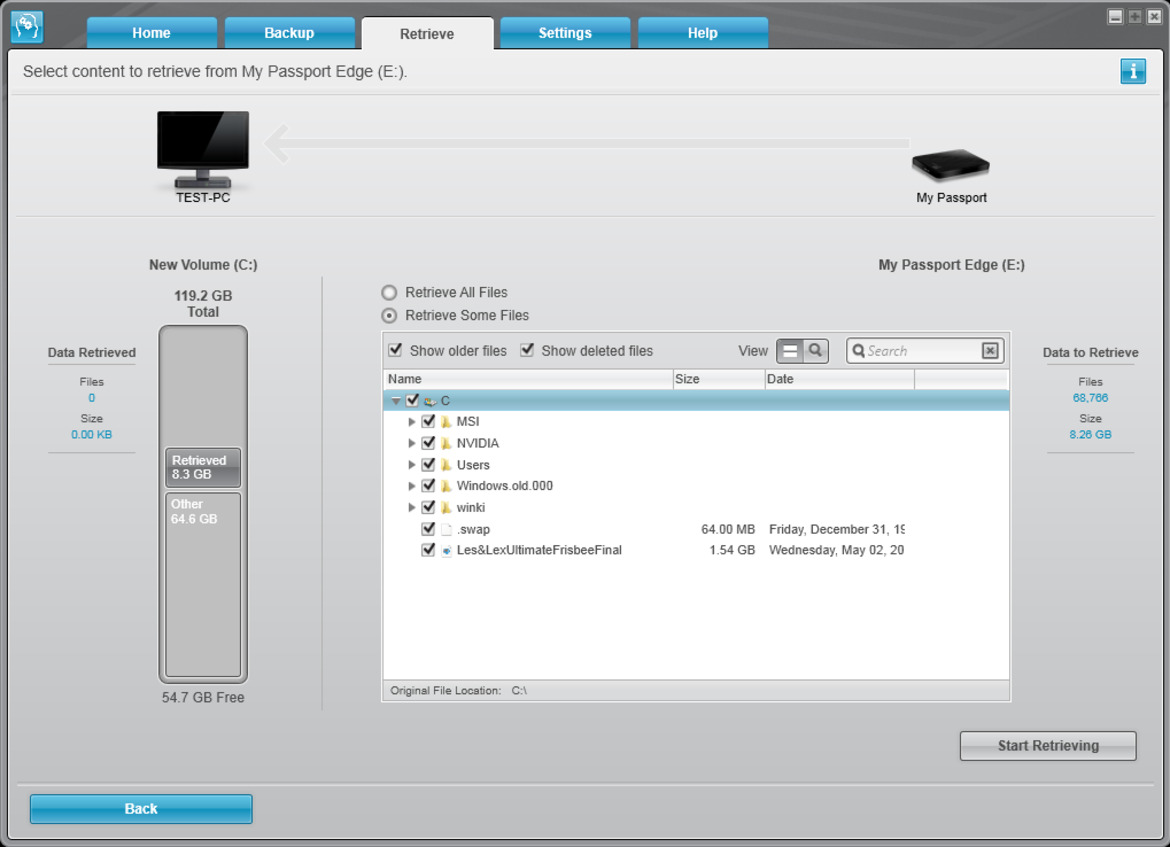
Task: Click the 54.7 GB Free label
Action: [203, 698]
